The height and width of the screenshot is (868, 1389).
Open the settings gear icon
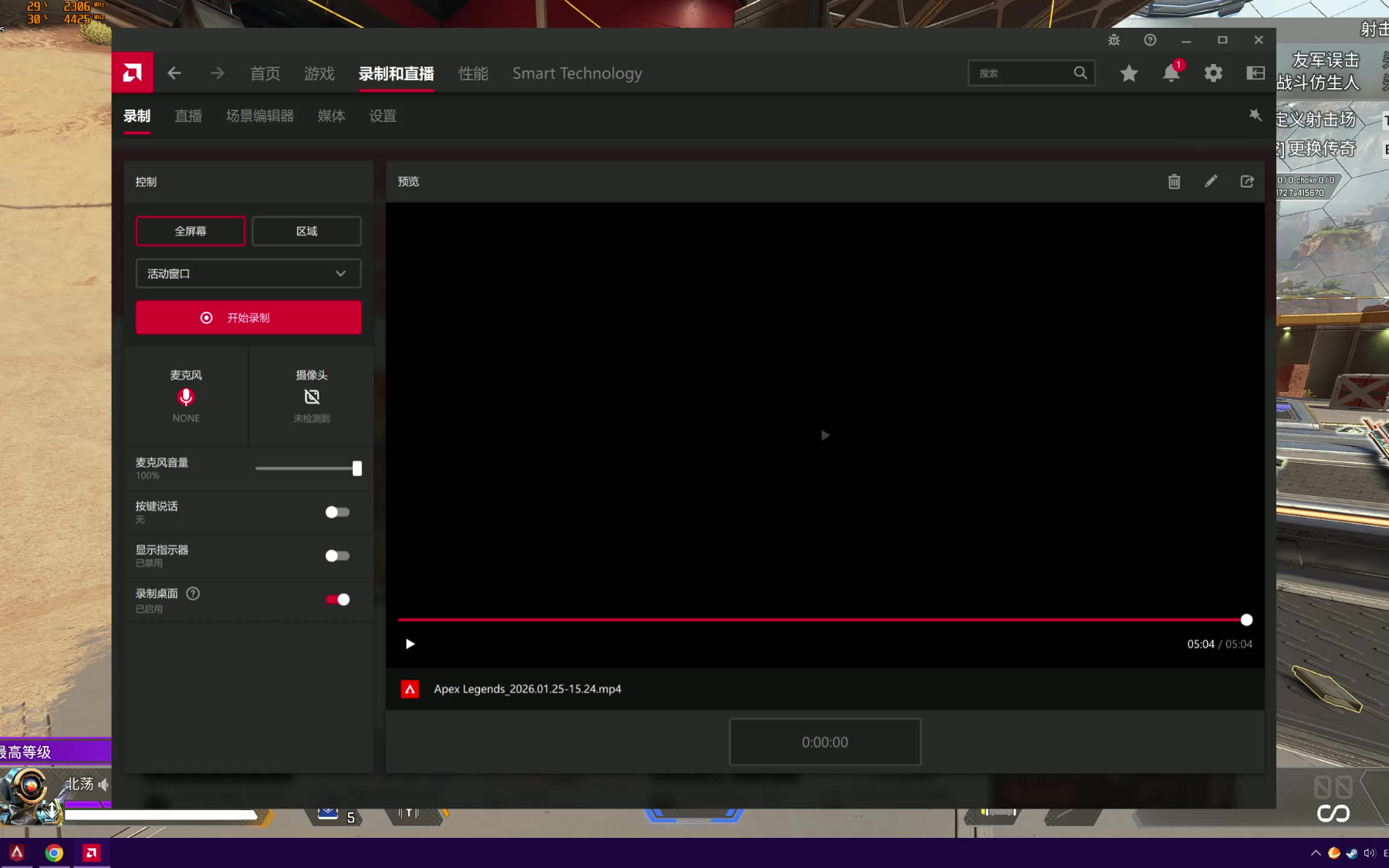(x=1213, y=73)
